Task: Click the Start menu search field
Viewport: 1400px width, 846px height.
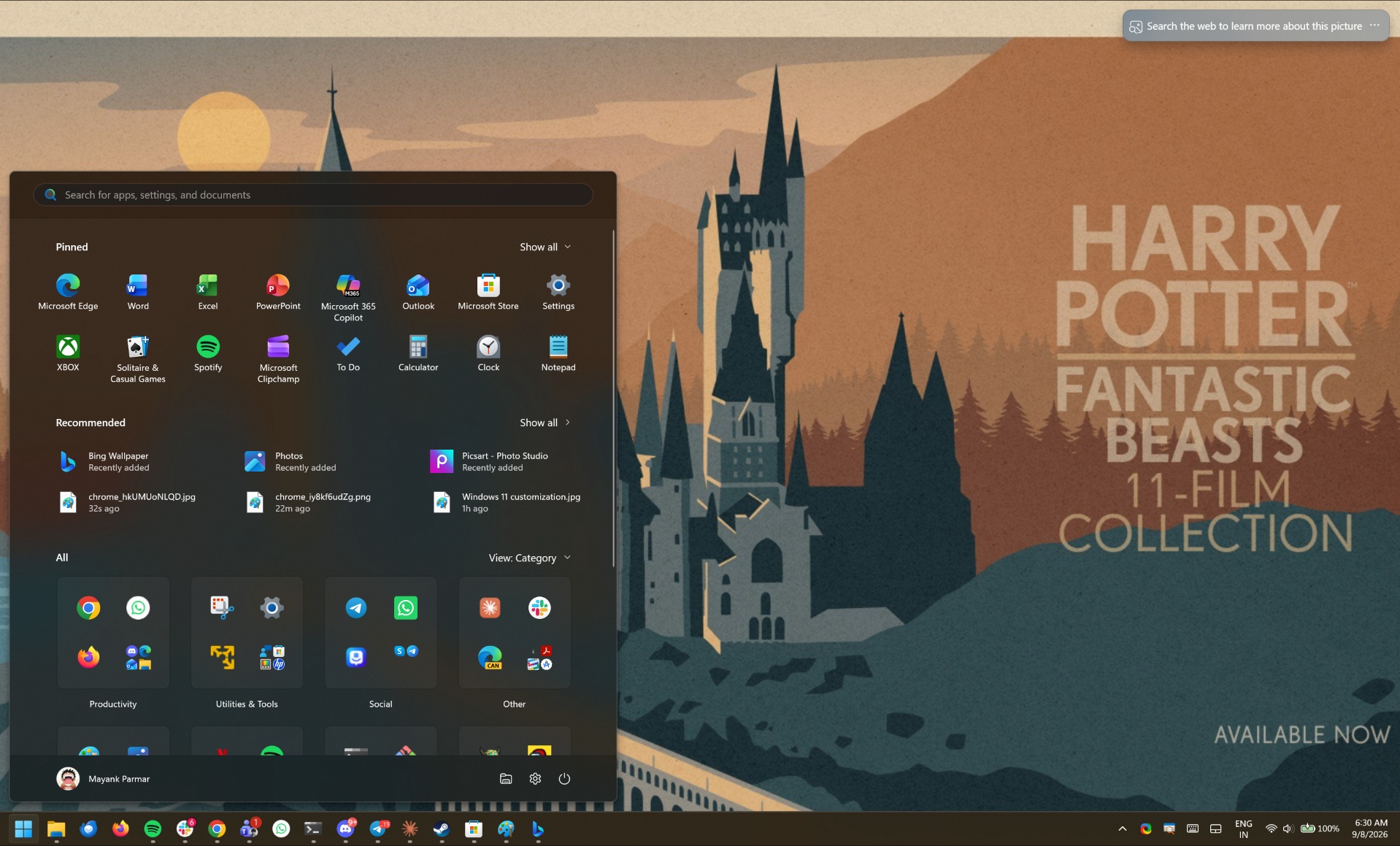Action: pyautogui.click(x=313, y=195)
